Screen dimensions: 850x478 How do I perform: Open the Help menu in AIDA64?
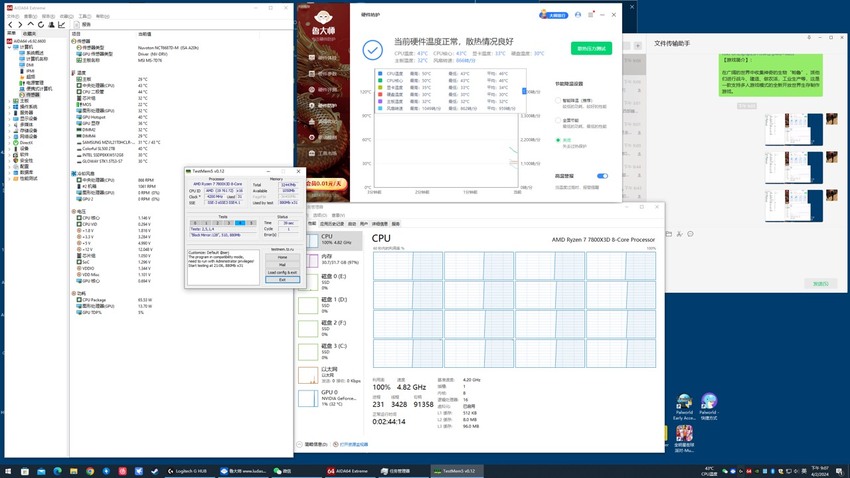click(102, 16)
